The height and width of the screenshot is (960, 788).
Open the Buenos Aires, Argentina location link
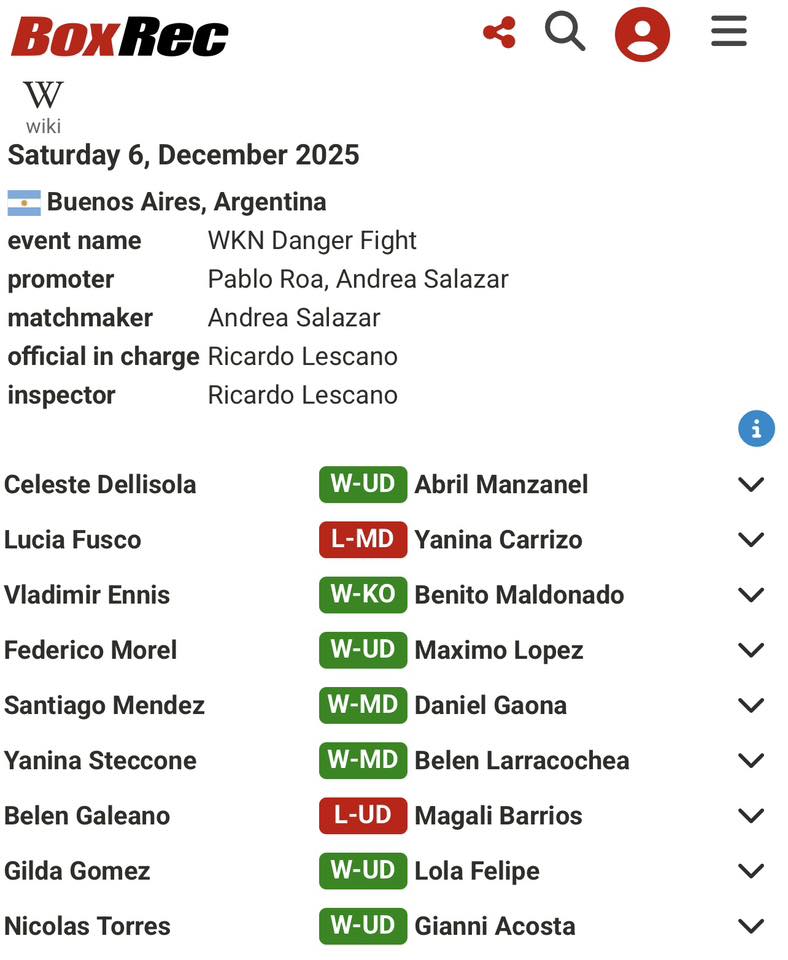click(x=186, y=202)
